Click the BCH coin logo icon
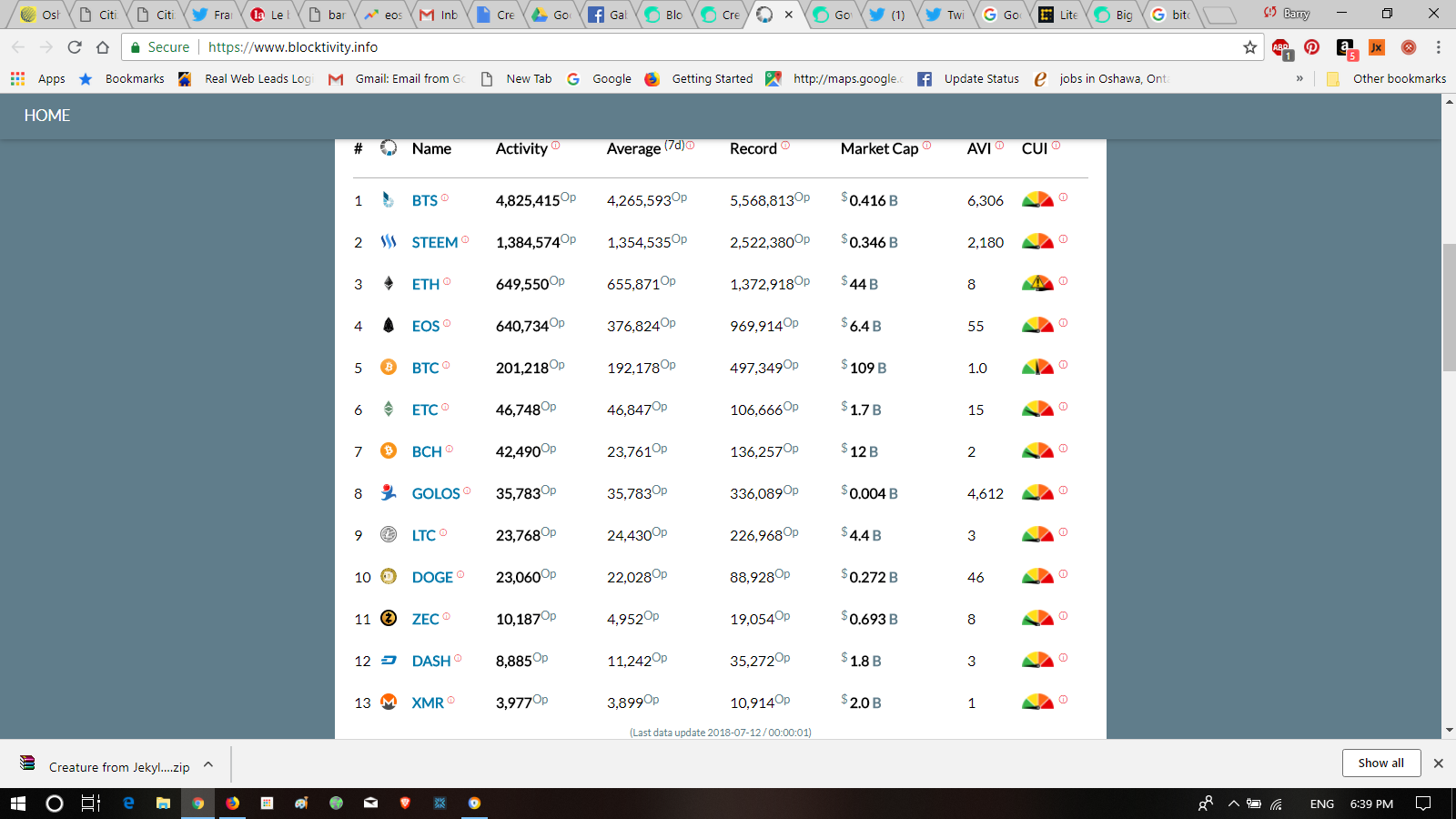This screenshot has height=819, width=1456. [x=389, y=451]
